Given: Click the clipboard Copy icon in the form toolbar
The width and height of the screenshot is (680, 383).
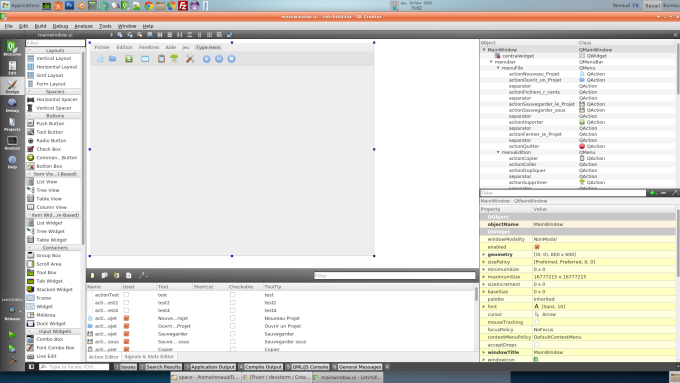Looking at the screenshot, I should point(161,59).
